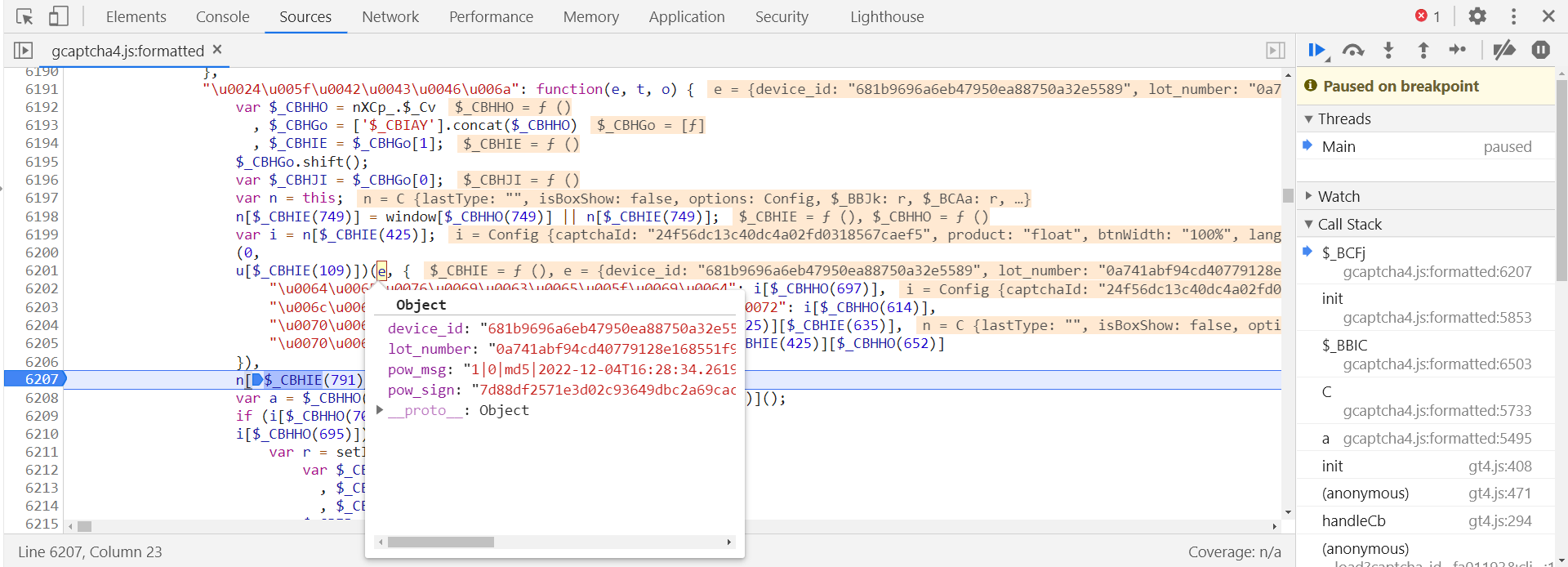This screenshot has height=567, width=1568.
Task: Expand the Watch section
Action: click(x=1309, y=196)
